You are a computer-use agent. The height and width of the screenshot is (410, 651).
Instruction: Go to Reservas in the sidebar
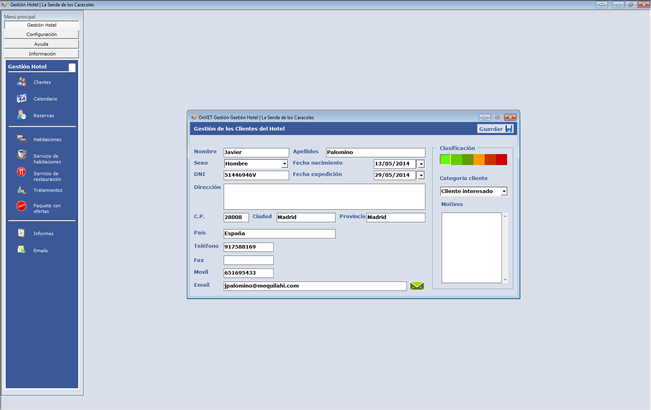[21, 115]
